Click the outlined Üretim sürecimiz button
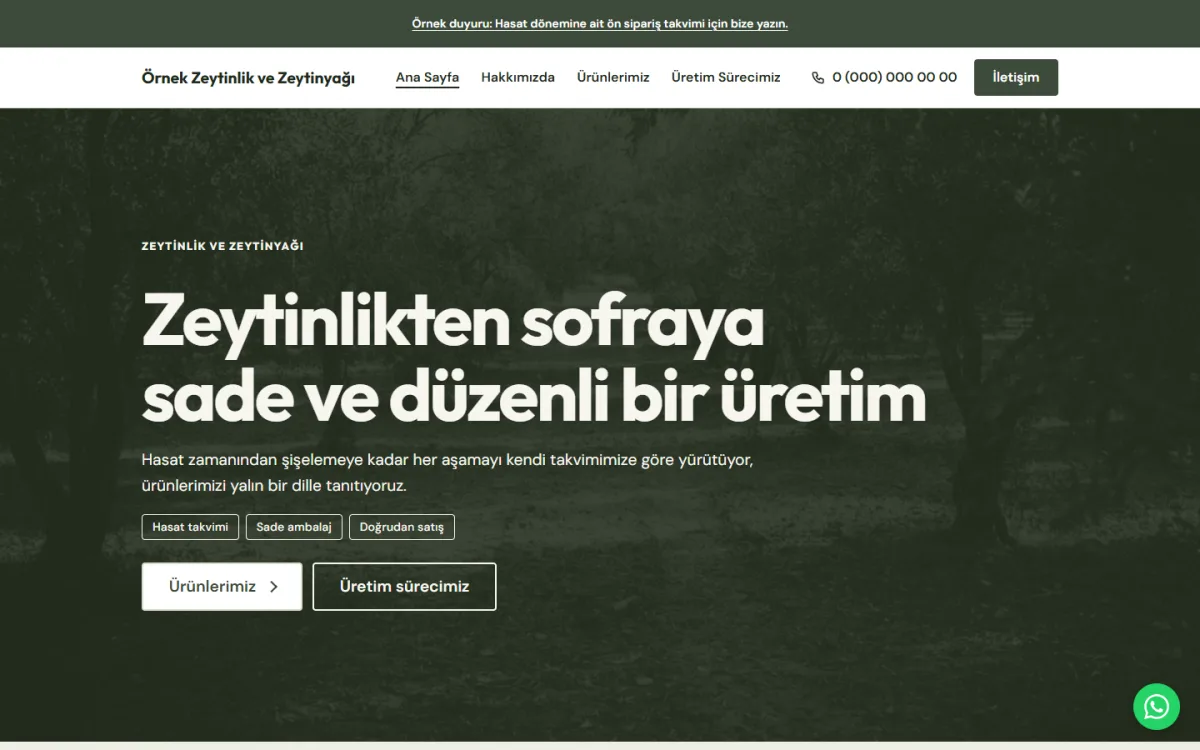The height and width of the screenshot is (750, 1200). coord(404,587)
